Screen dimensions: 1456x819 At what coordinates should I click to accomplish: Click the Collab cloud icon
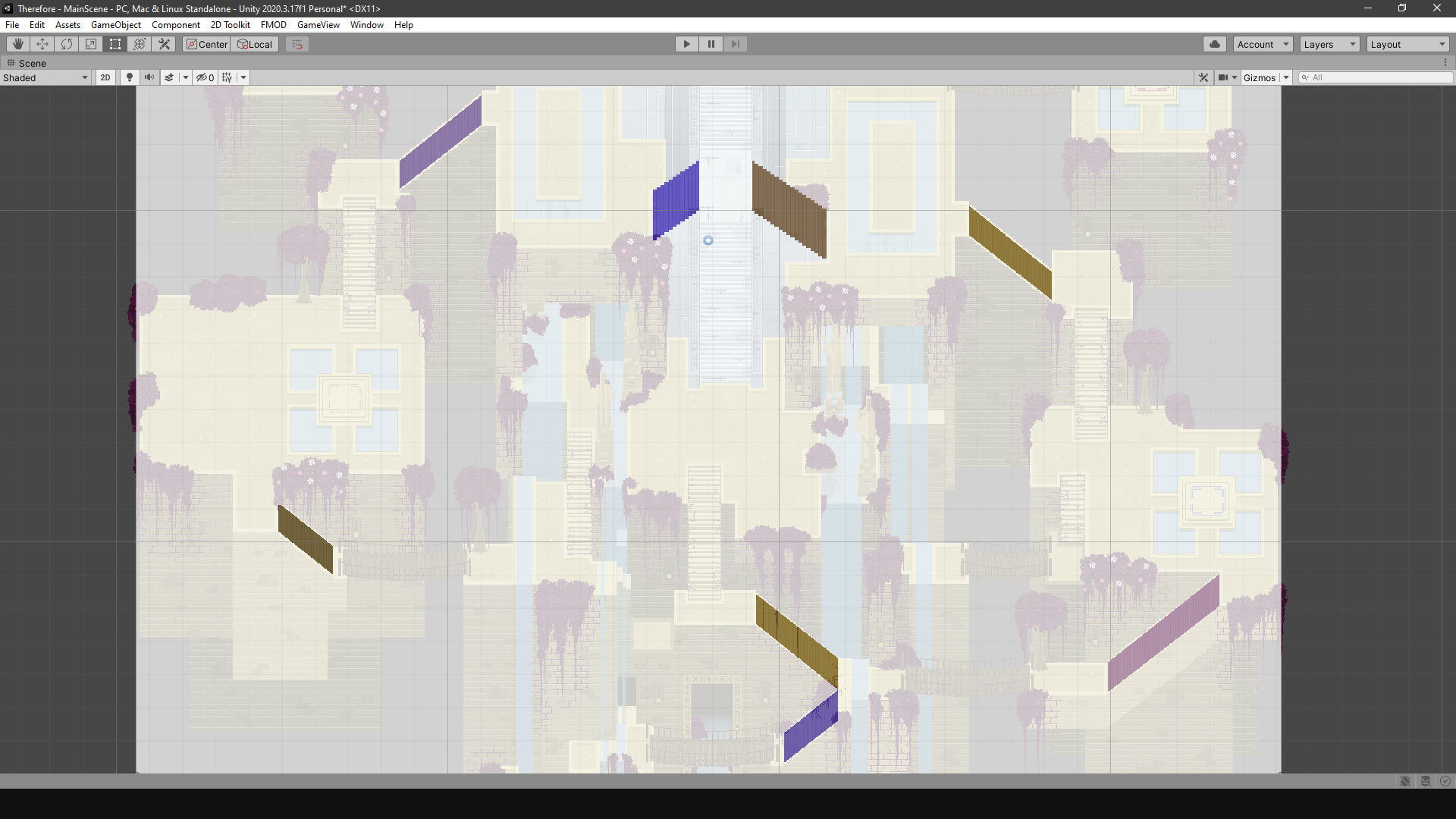(x=1214, y=44)
